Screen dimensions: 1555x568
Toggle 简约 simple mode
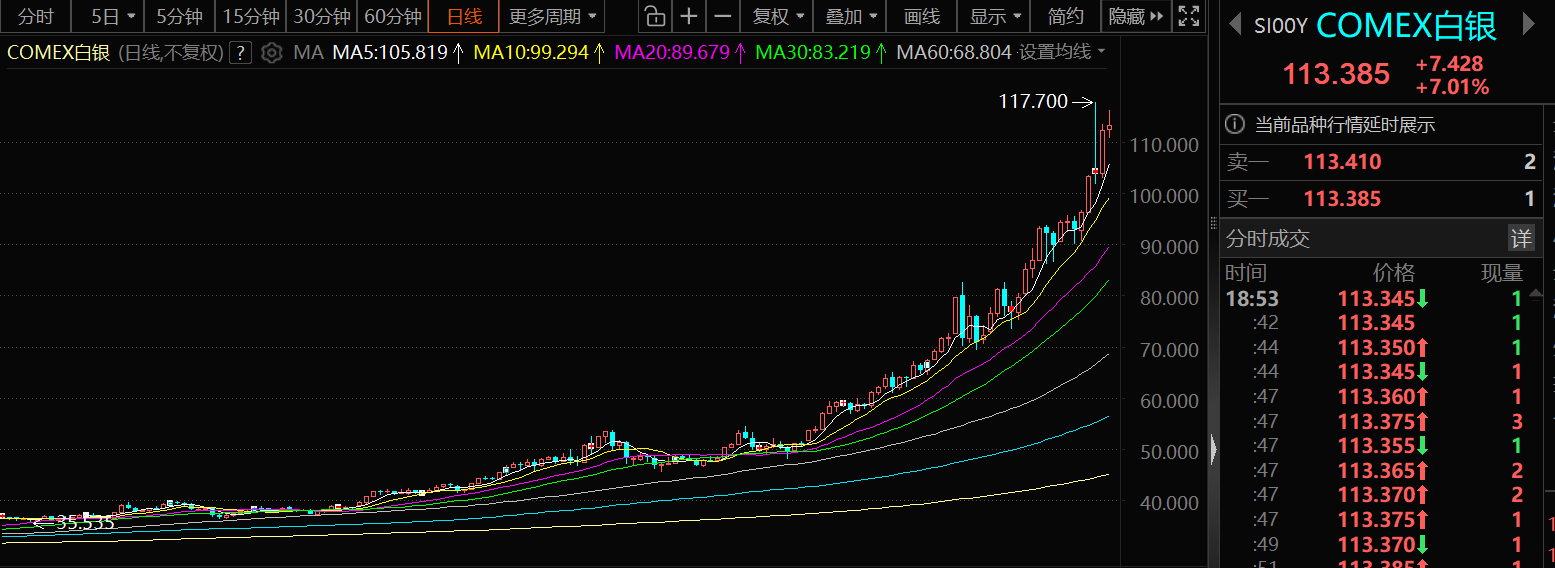pyautogui.click(x=1065, y=16)
